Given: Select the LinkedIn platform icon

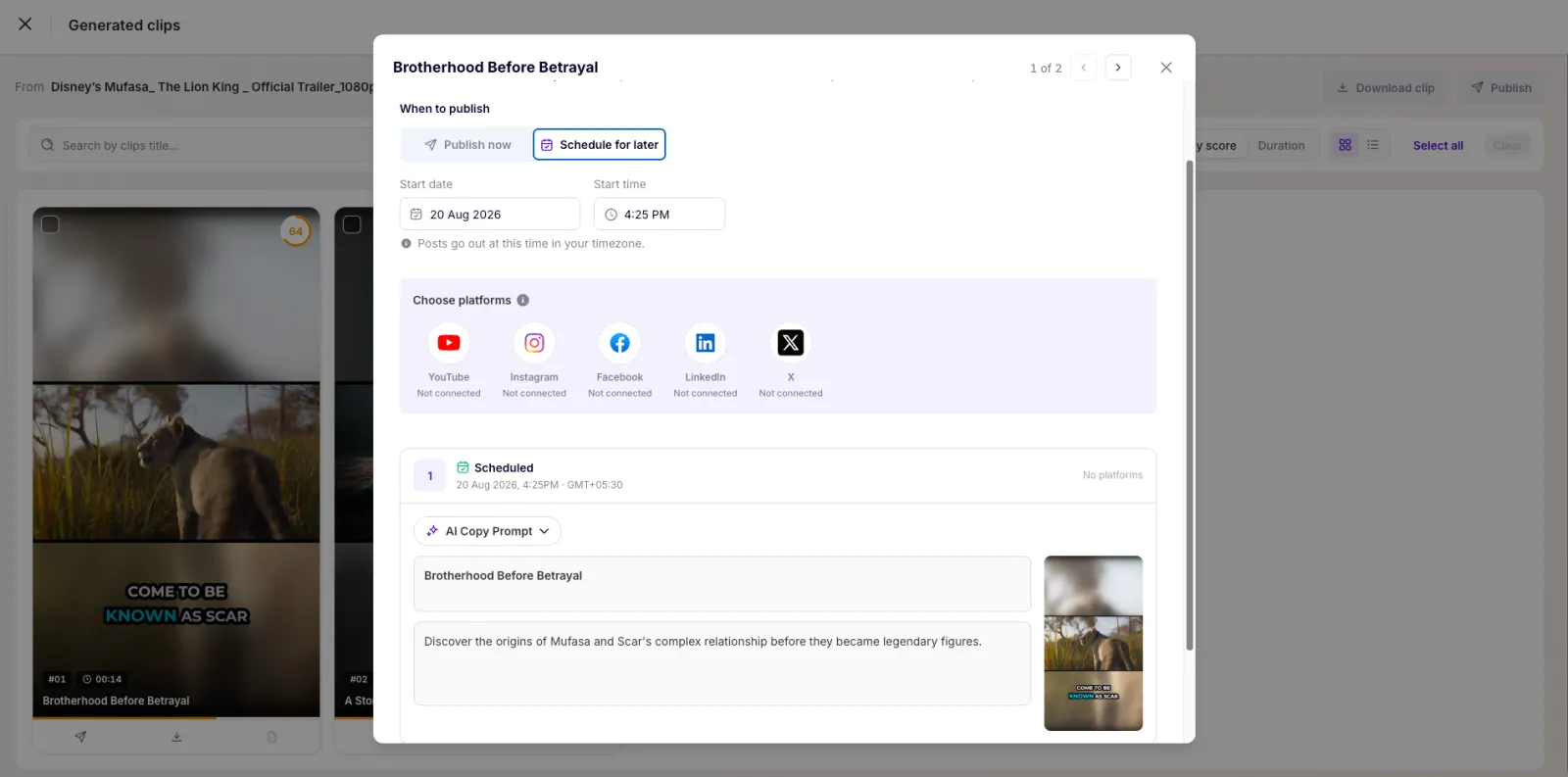Looking at the screenshot, I should tap(706, 343).
